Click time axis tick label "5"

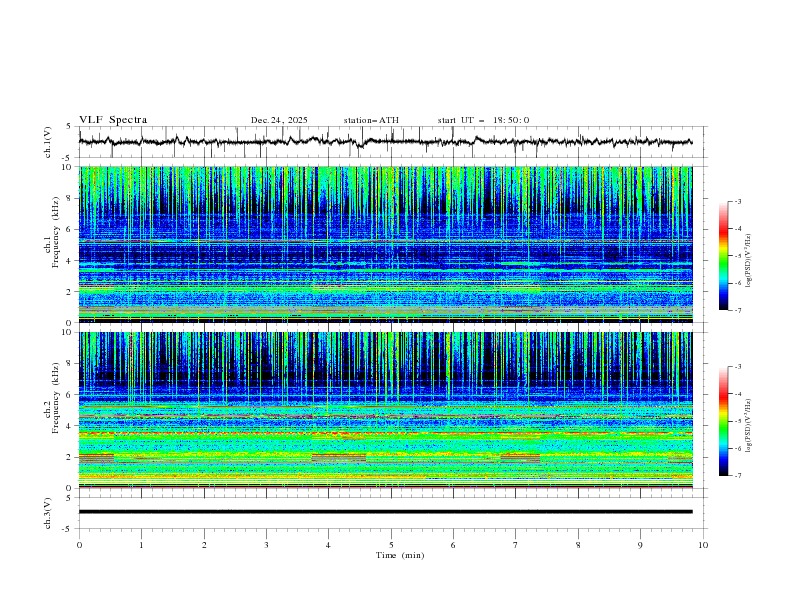[391, 545]
